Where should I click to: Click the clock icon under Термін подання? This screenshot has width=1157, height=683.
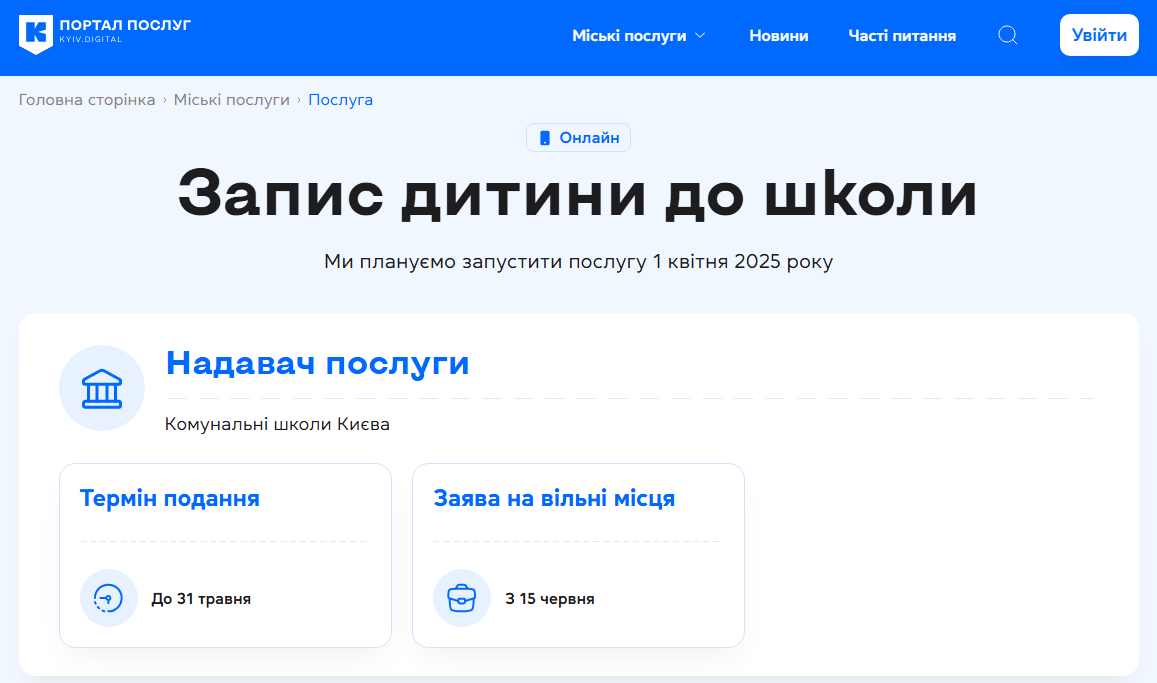pos(108,598)
